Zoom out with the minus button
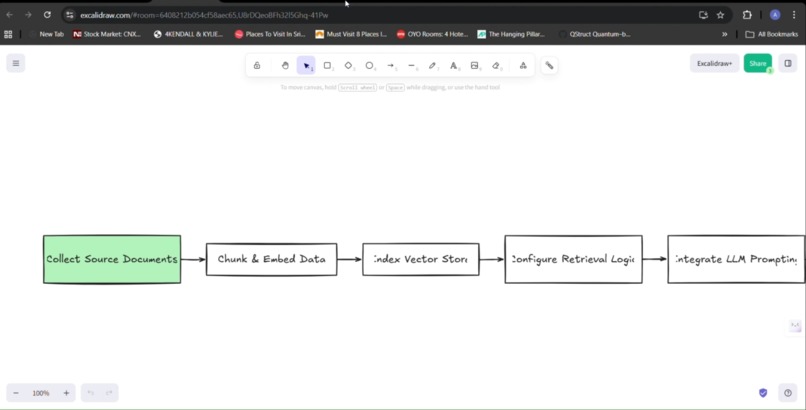806x410 pixels. [x=16, y=393]
